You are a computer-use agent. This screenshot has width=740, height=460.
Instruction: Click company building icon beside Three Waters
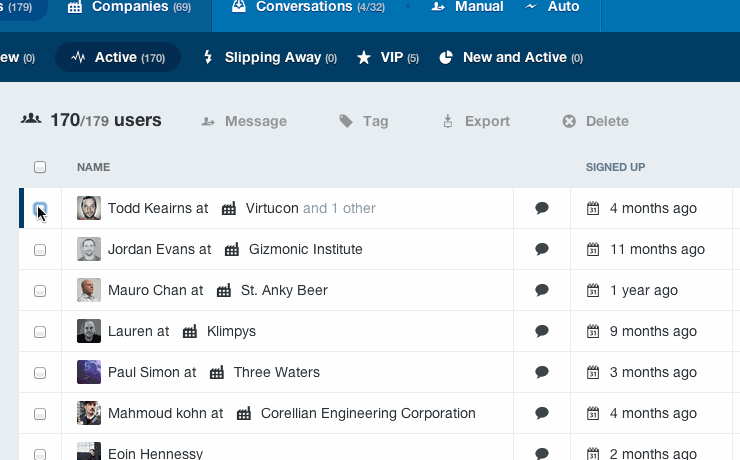point(217,372)
